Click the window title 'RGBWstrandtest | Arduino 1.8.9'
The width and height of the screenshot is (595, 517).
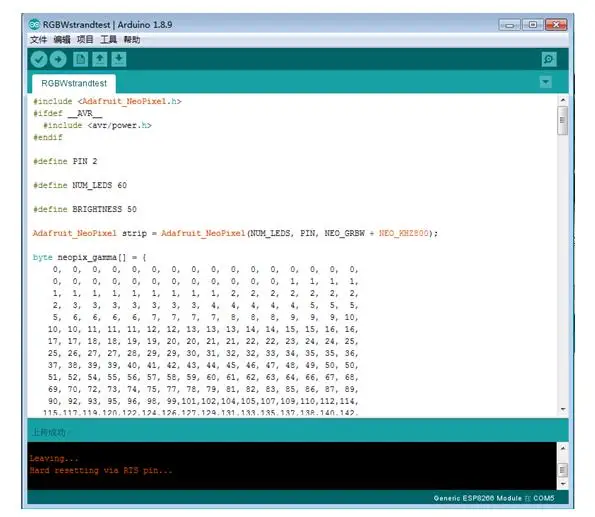107,25
